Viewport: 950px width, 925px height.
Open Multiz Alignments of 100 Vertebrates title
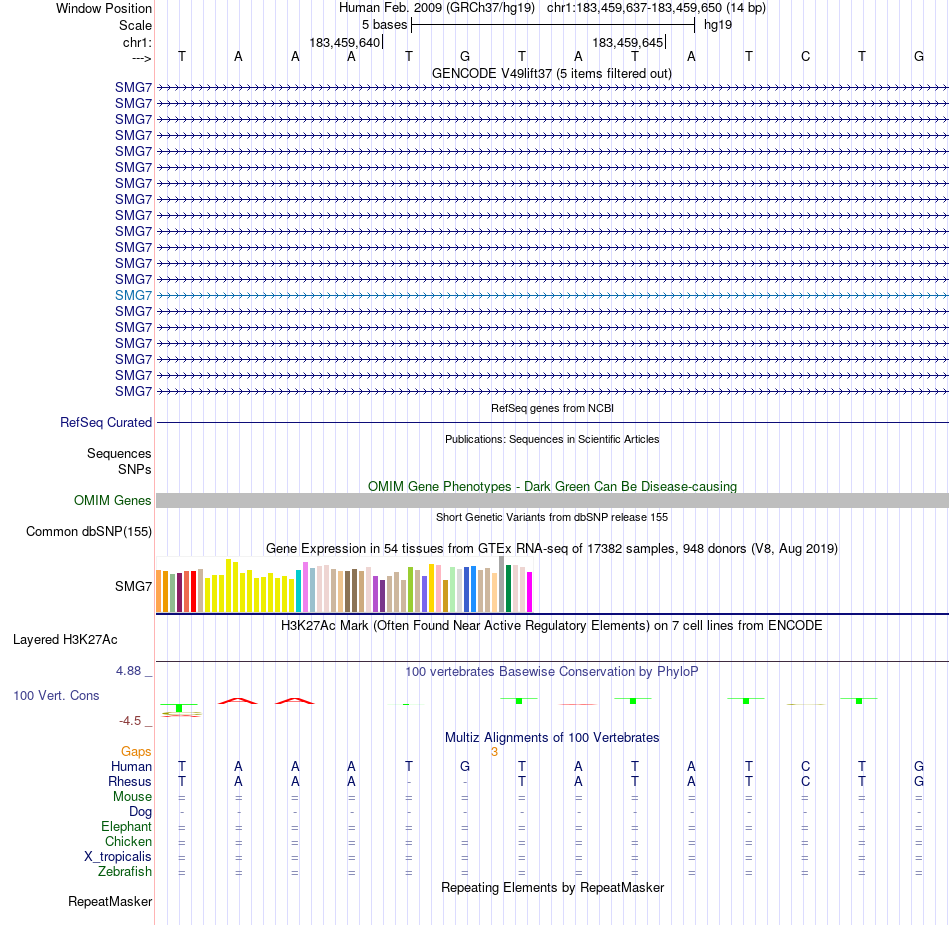552,737
